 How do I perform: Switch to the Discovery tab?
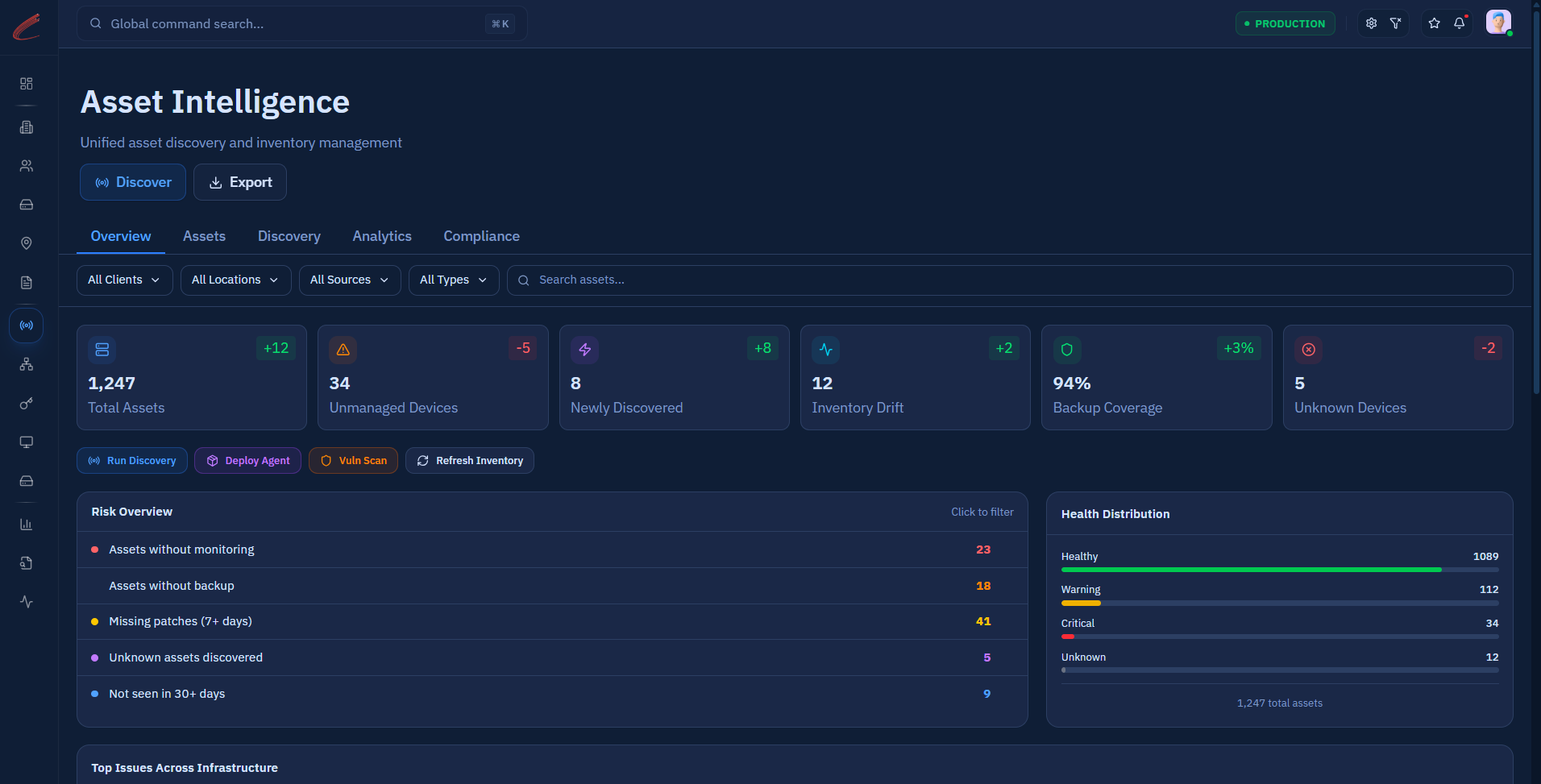[289, 236]
